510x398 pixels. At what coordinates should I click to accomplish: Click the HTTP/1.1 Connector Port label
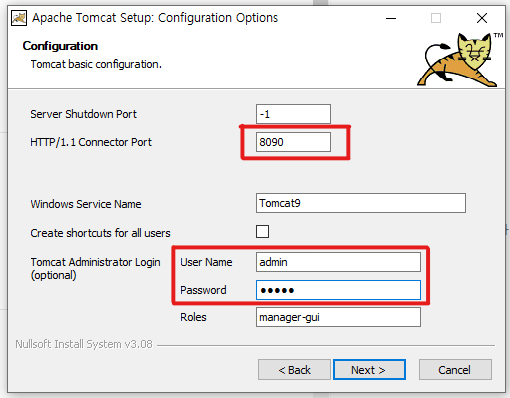[x=91, y=142]
